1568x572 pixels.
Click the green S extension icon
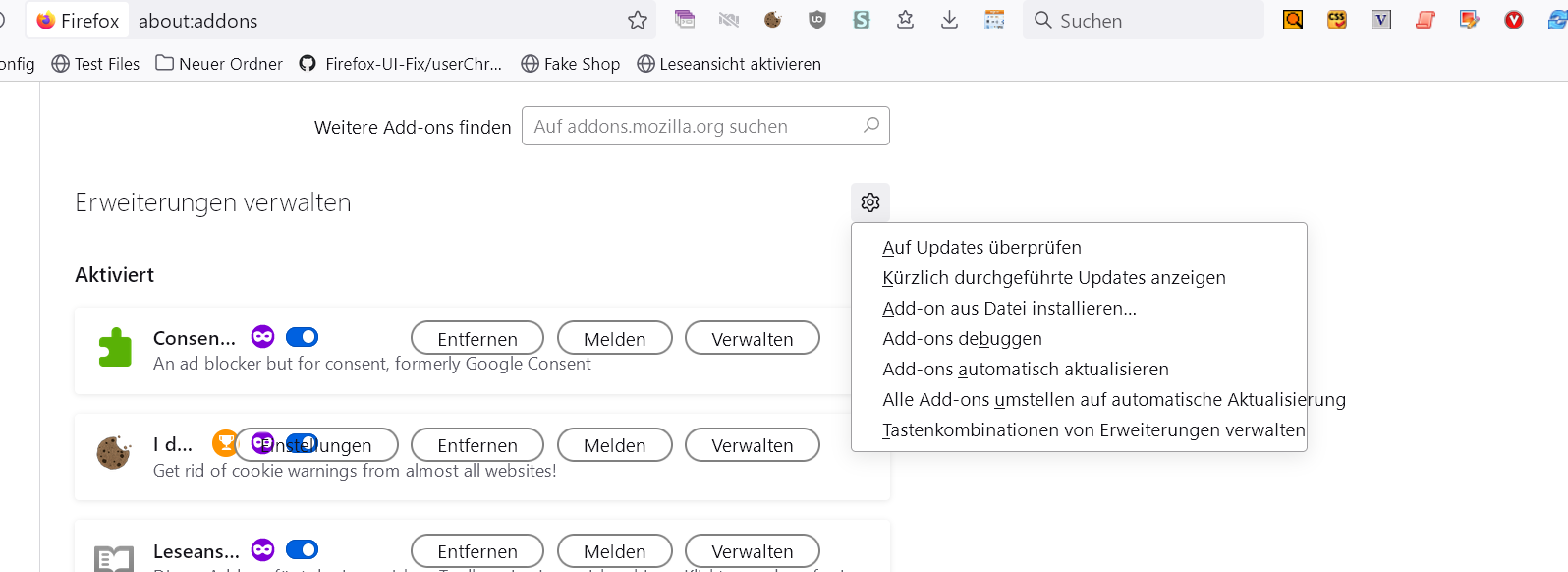(862, 20)
